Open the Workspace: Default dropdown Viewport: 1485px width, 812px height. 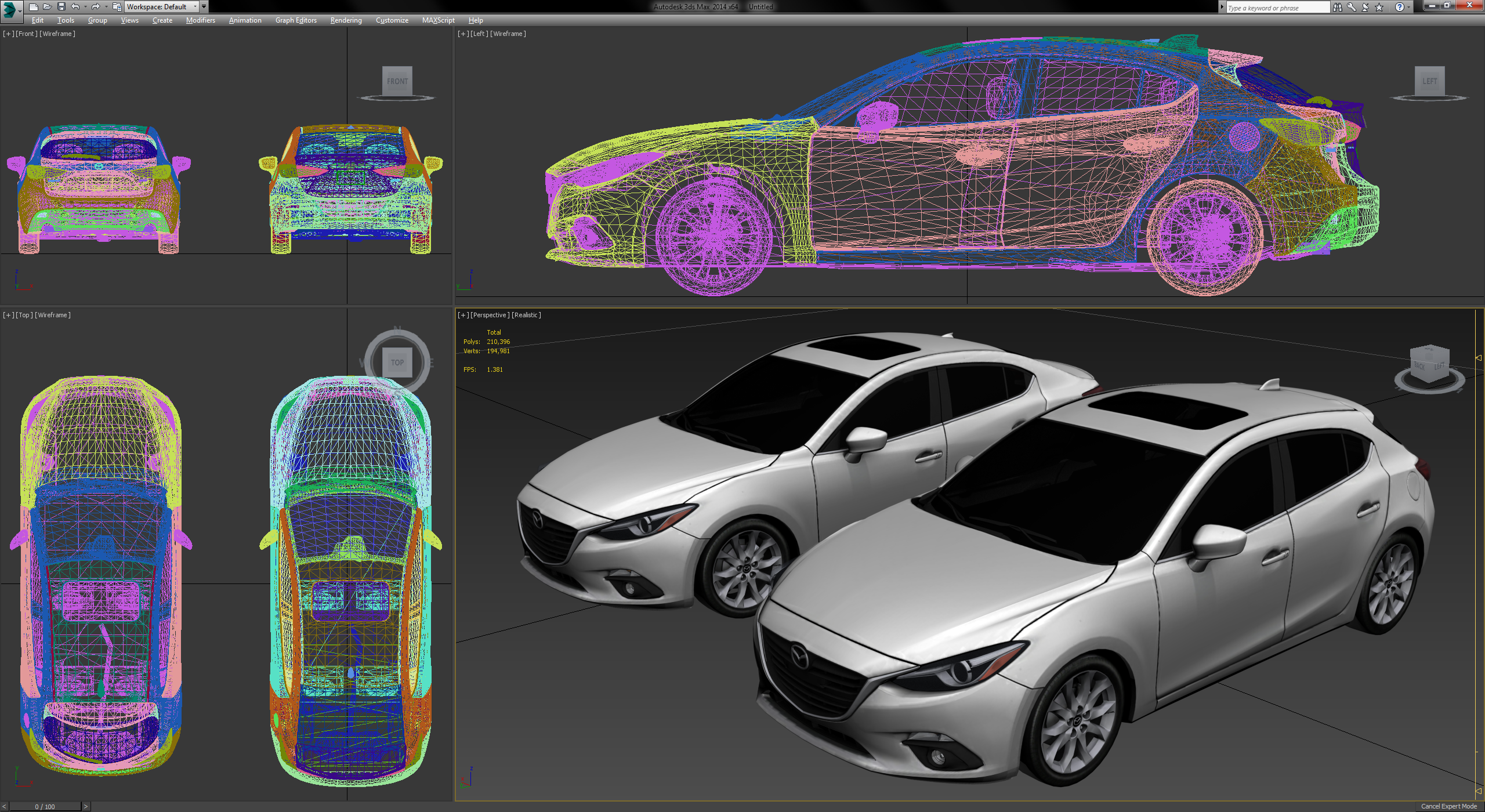click(x=161, y=6)
